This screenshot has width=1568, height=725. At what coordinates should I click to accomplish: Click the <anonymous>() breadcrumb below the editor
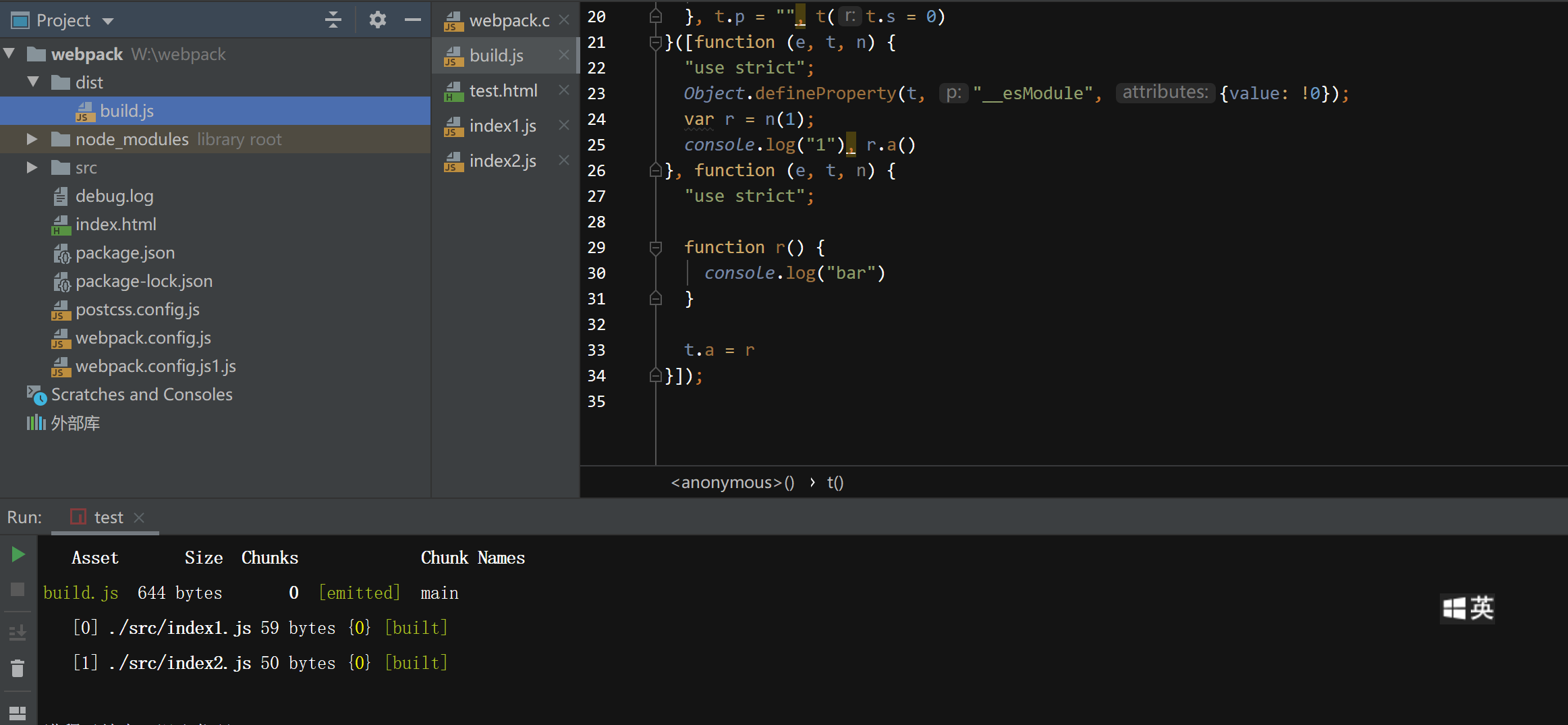point(733,482)
